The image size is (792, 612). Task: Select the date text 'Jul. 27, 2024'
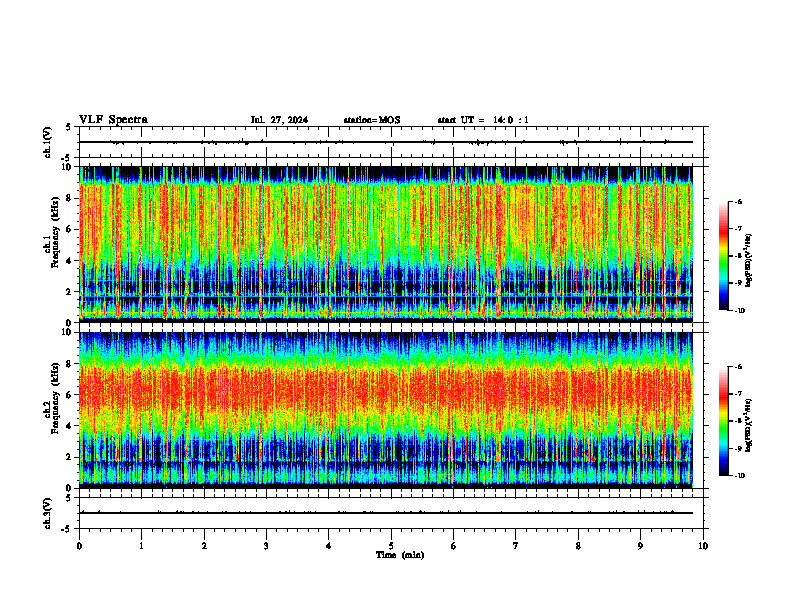279,120
